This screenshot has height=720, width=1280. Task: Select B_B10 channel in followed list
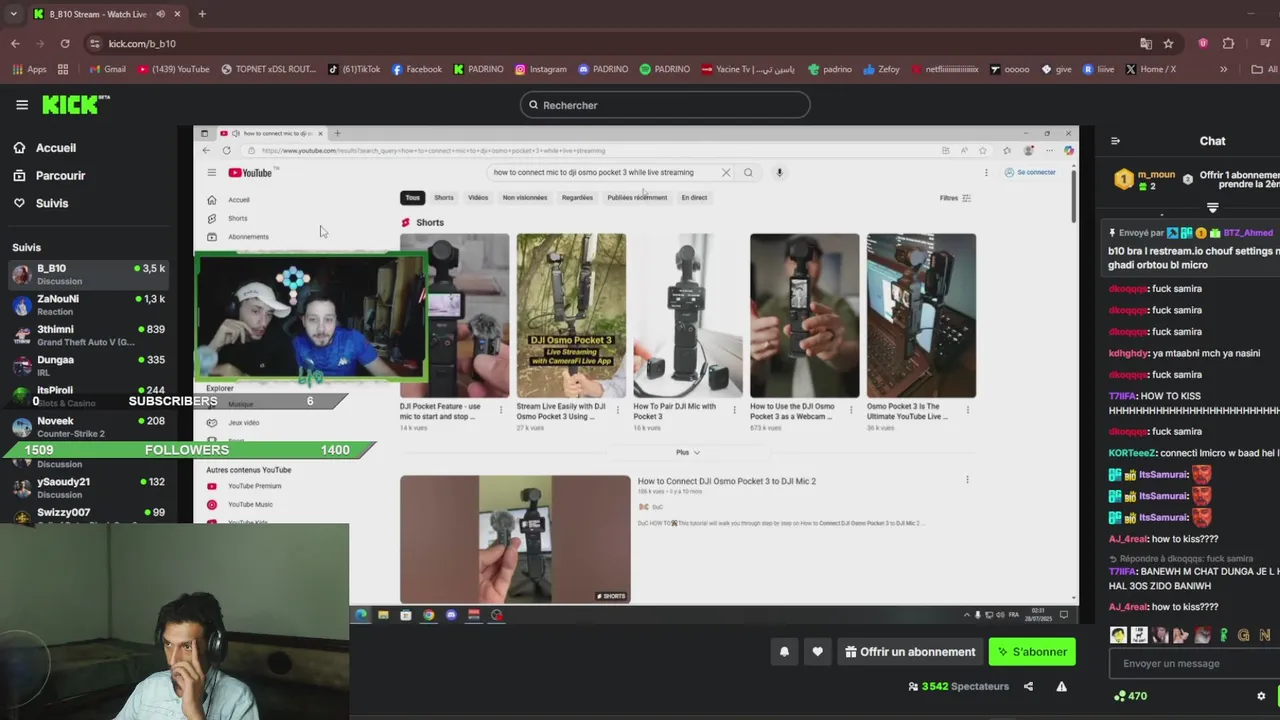coord(90,274)
